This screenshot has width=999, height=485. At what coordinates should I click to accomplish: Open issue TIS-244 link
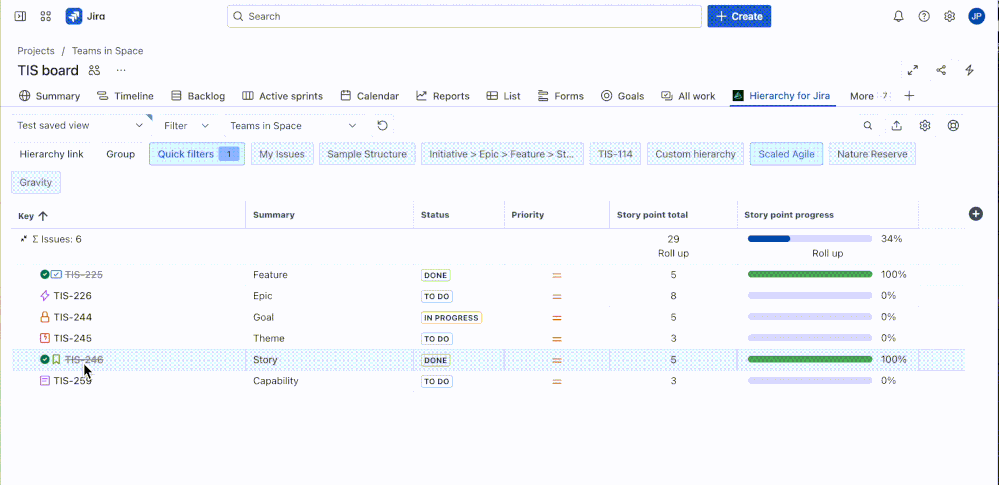[73, 317]
